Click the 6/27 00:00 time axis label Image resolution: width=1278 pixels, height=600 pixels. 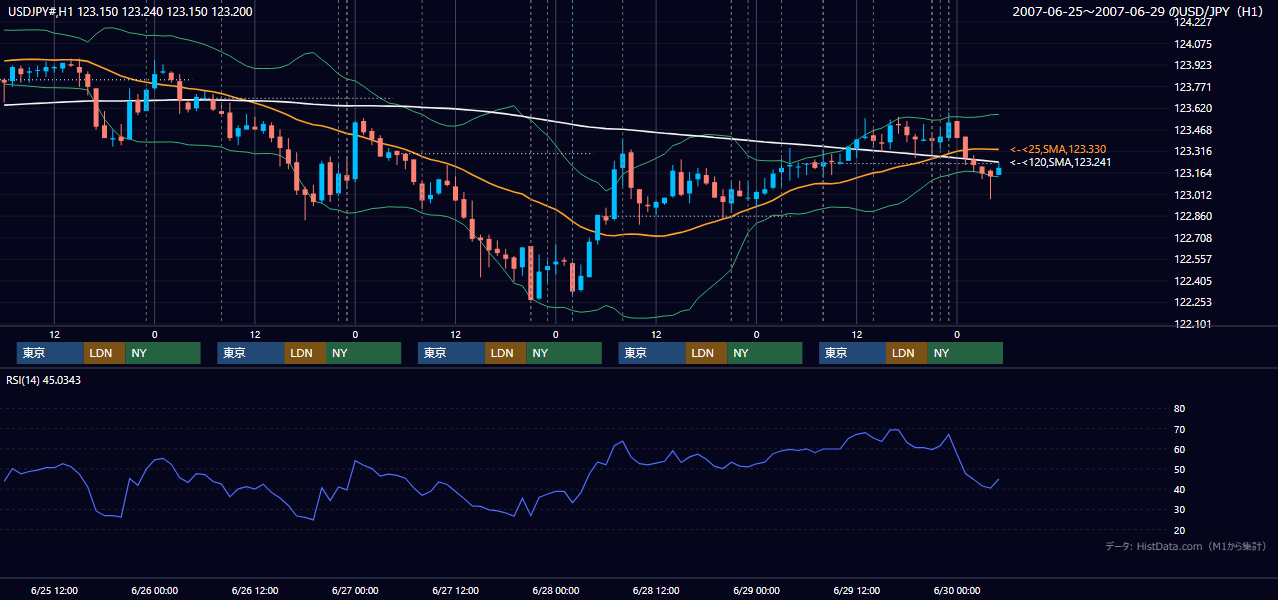tap(355, 590)
